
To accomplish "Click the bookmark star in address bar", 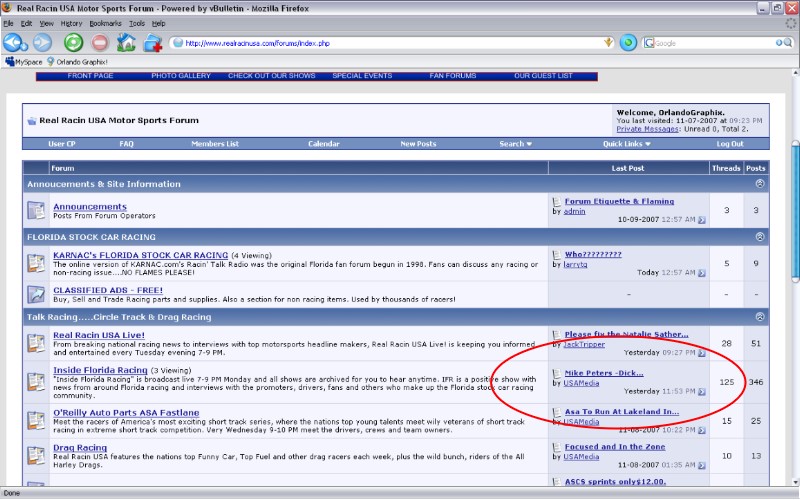I will tap(608, 43).
